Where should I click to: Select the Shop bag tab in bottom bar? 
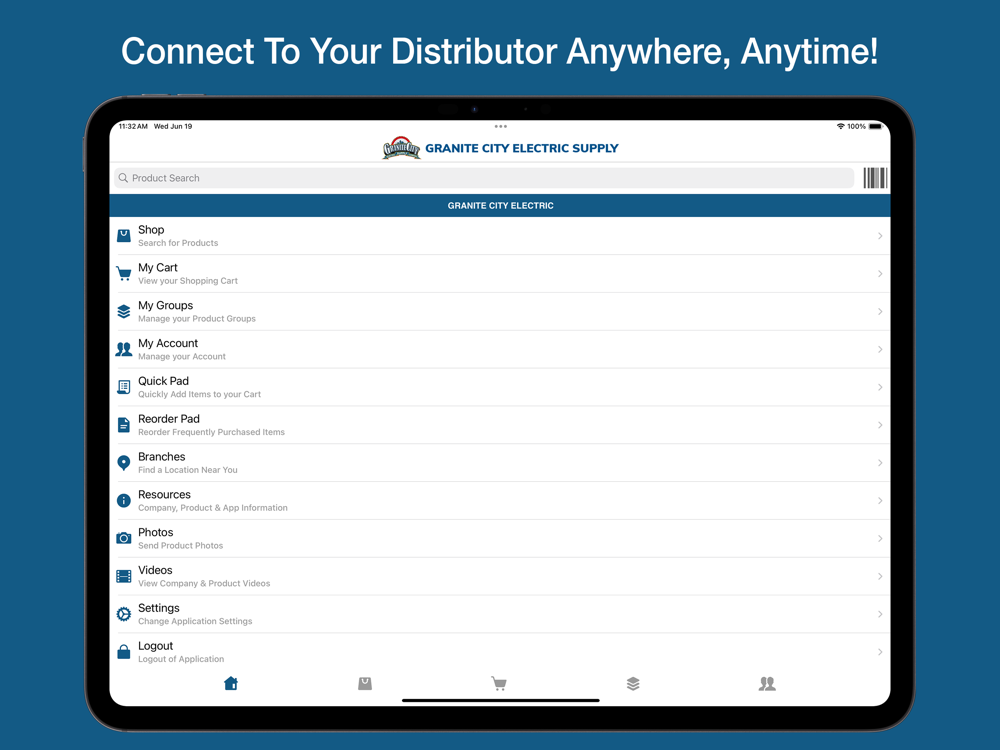tap(365, 684)
